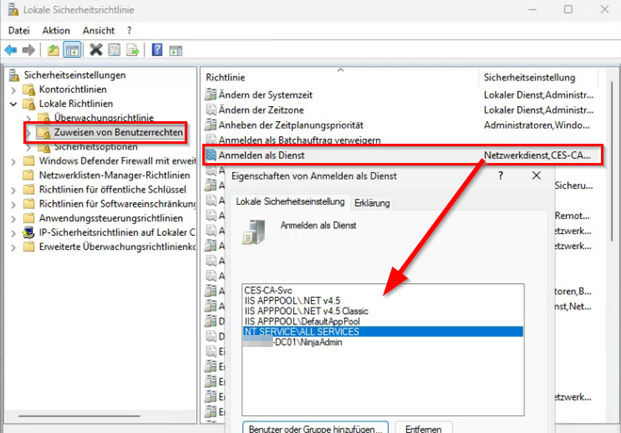Click the Delete X toolbar icon
The height and width of the screenshot is (433, 621).
point(95,50)
